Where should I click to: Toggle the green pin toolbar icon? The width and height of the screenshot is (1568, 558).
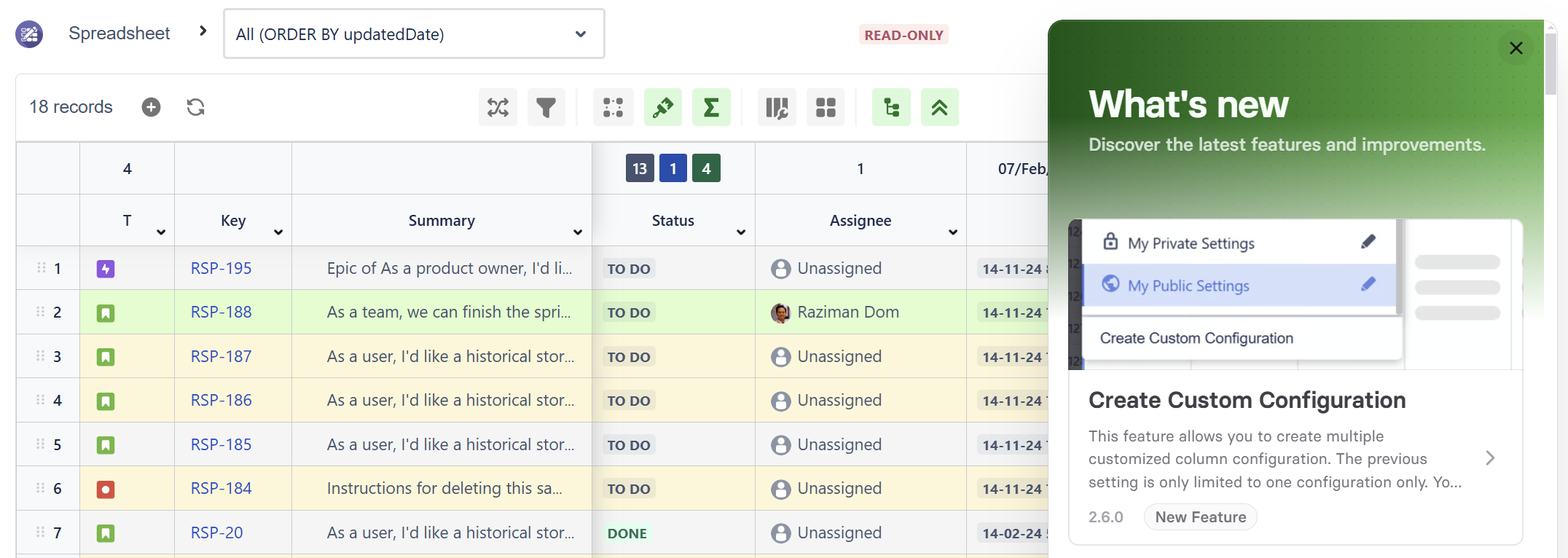click(x=662, y=108)
